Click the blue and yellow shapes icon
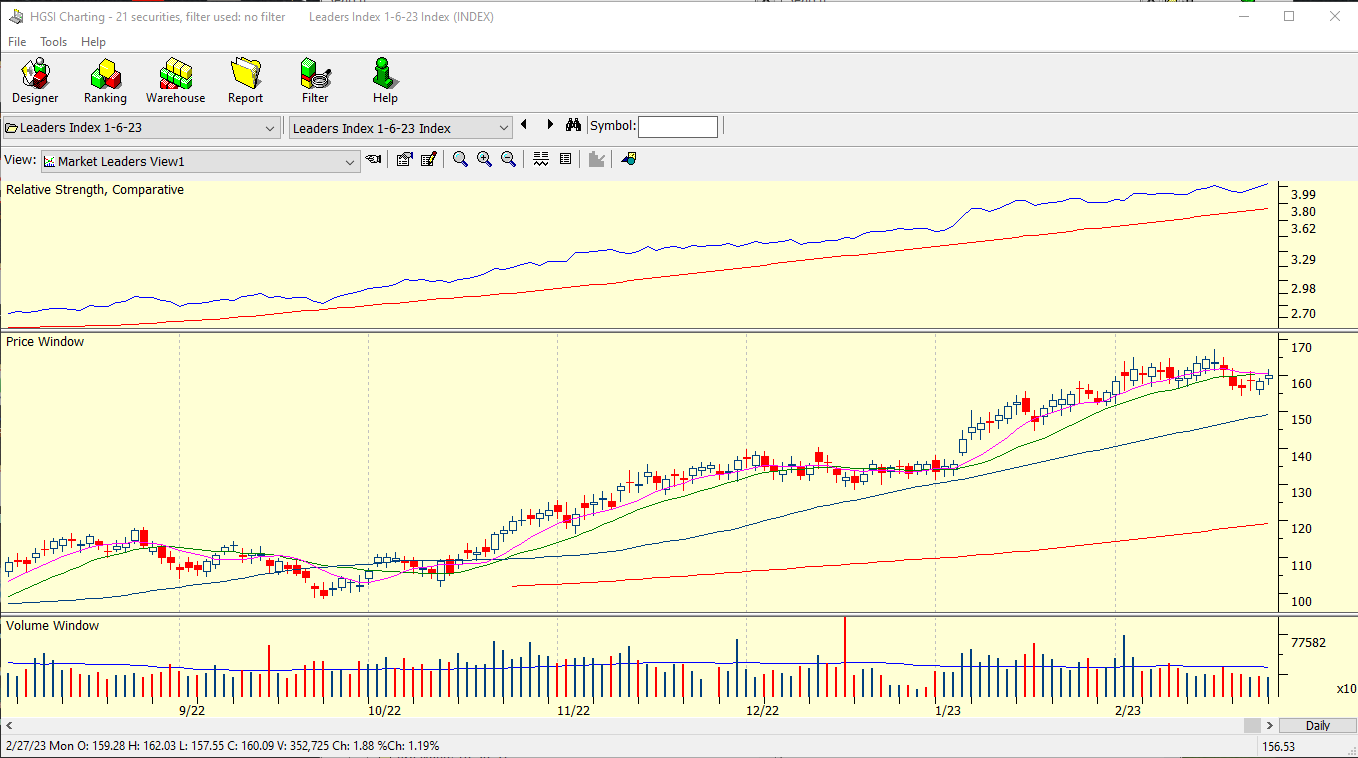Screen dimensions: 1358x758 point(628,159)
